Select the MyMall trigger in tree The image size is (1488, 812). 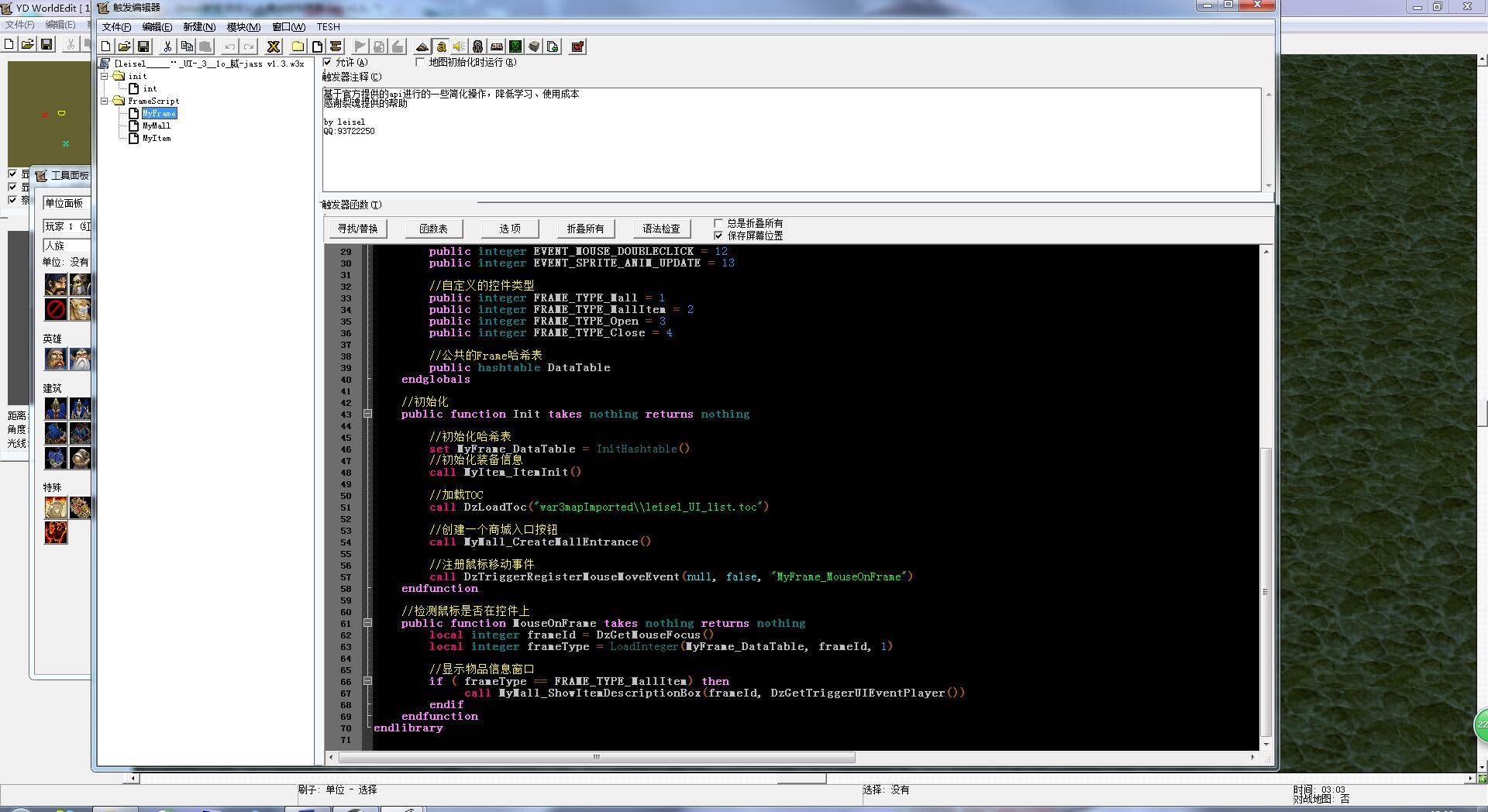(x=157, y=126)
